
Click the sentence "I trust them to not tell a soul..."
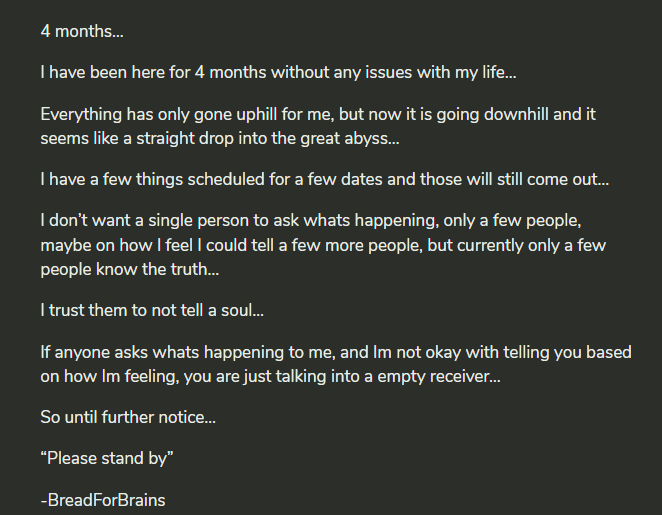coord(152,311)
